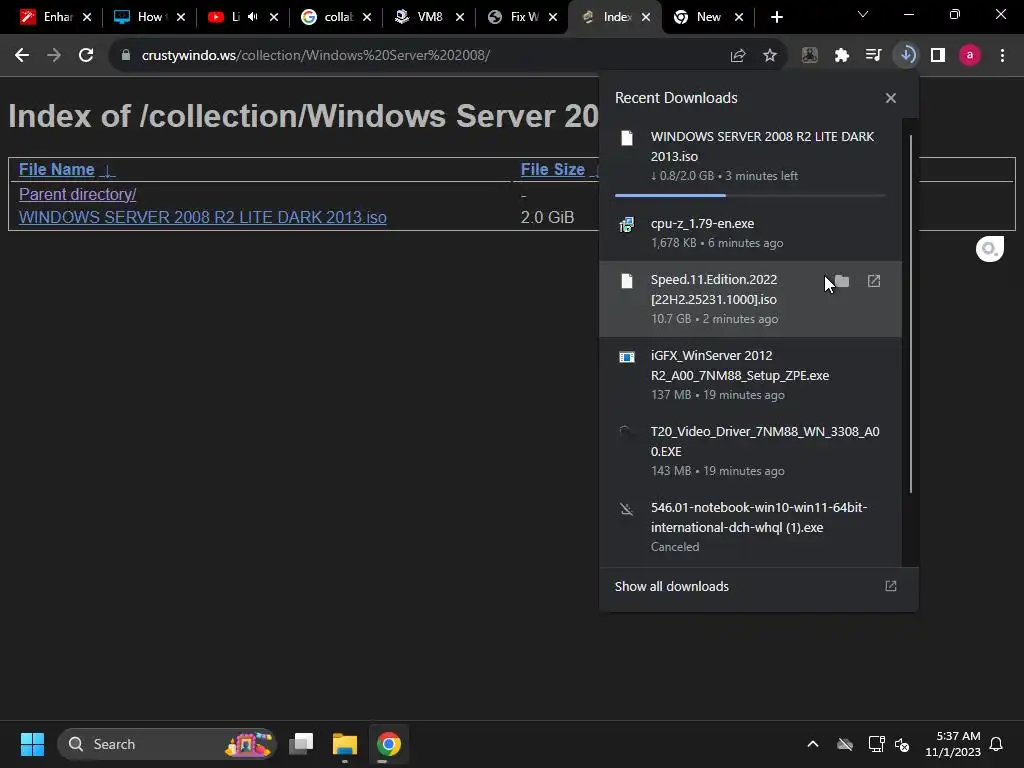The image size is (1024, 768).
Task: Open T20_Video_Driver download entry
Action: pyautogui.click(x=750, y=451)
